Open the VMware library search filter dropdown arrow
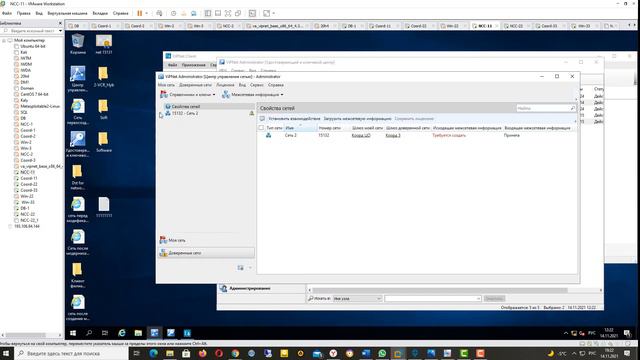 [x=60, y=31]
